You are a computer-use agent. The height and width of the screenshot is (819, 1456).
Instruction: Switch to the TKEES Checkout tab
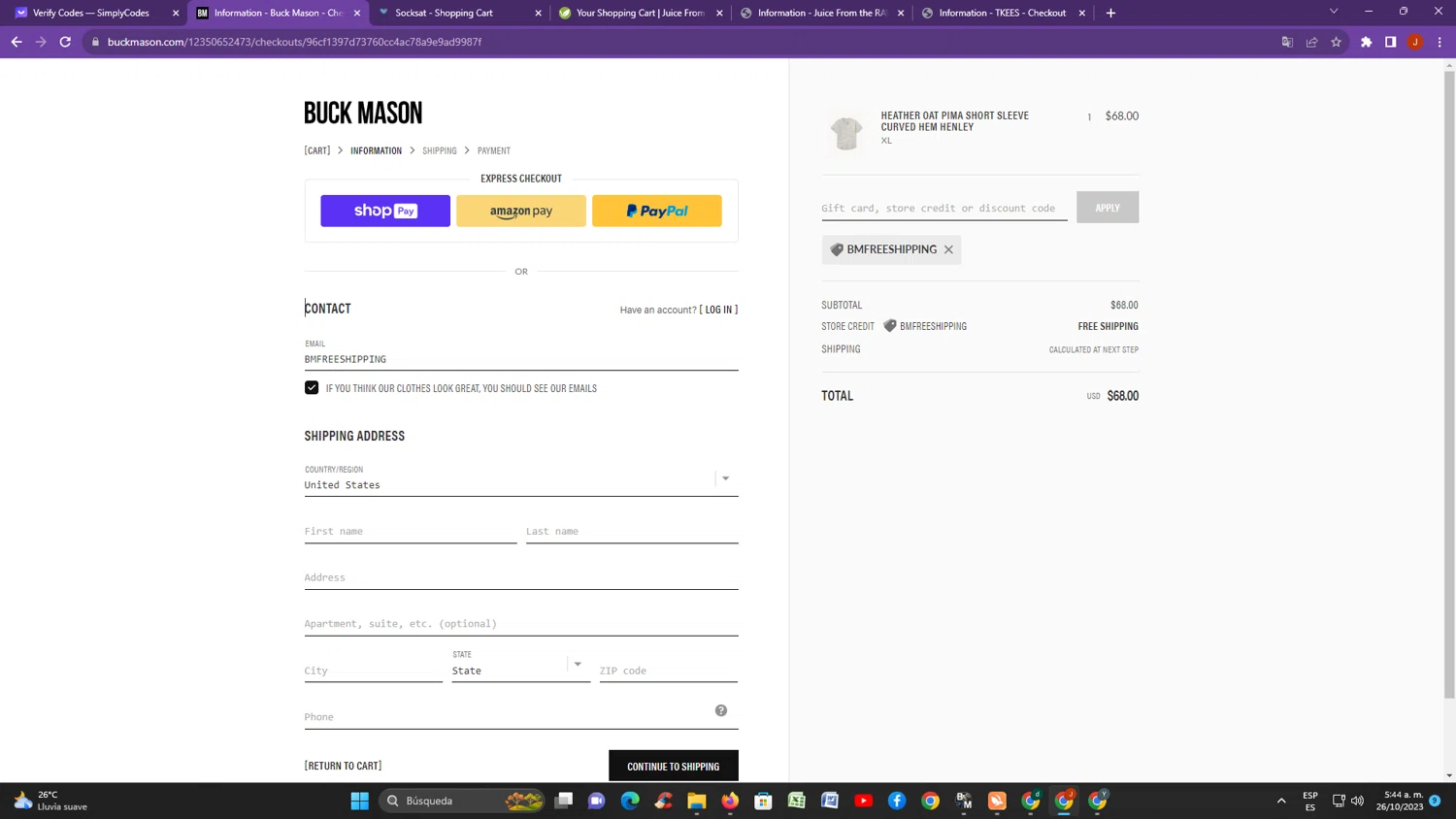click(x=1003, y=13)
